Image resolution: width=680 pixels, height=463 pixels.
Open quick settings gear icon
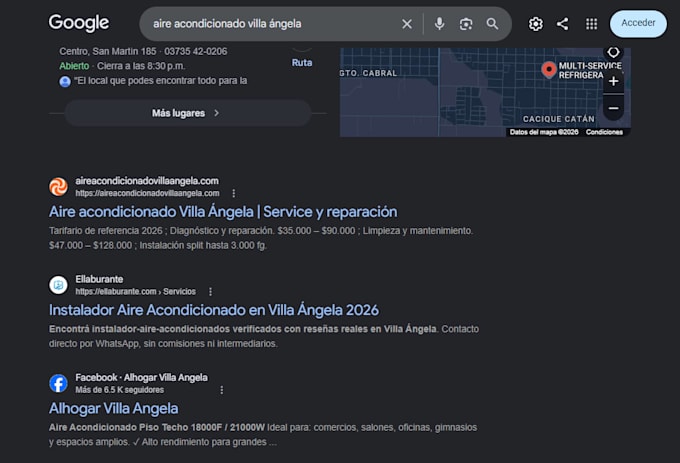tap(536, 24)
